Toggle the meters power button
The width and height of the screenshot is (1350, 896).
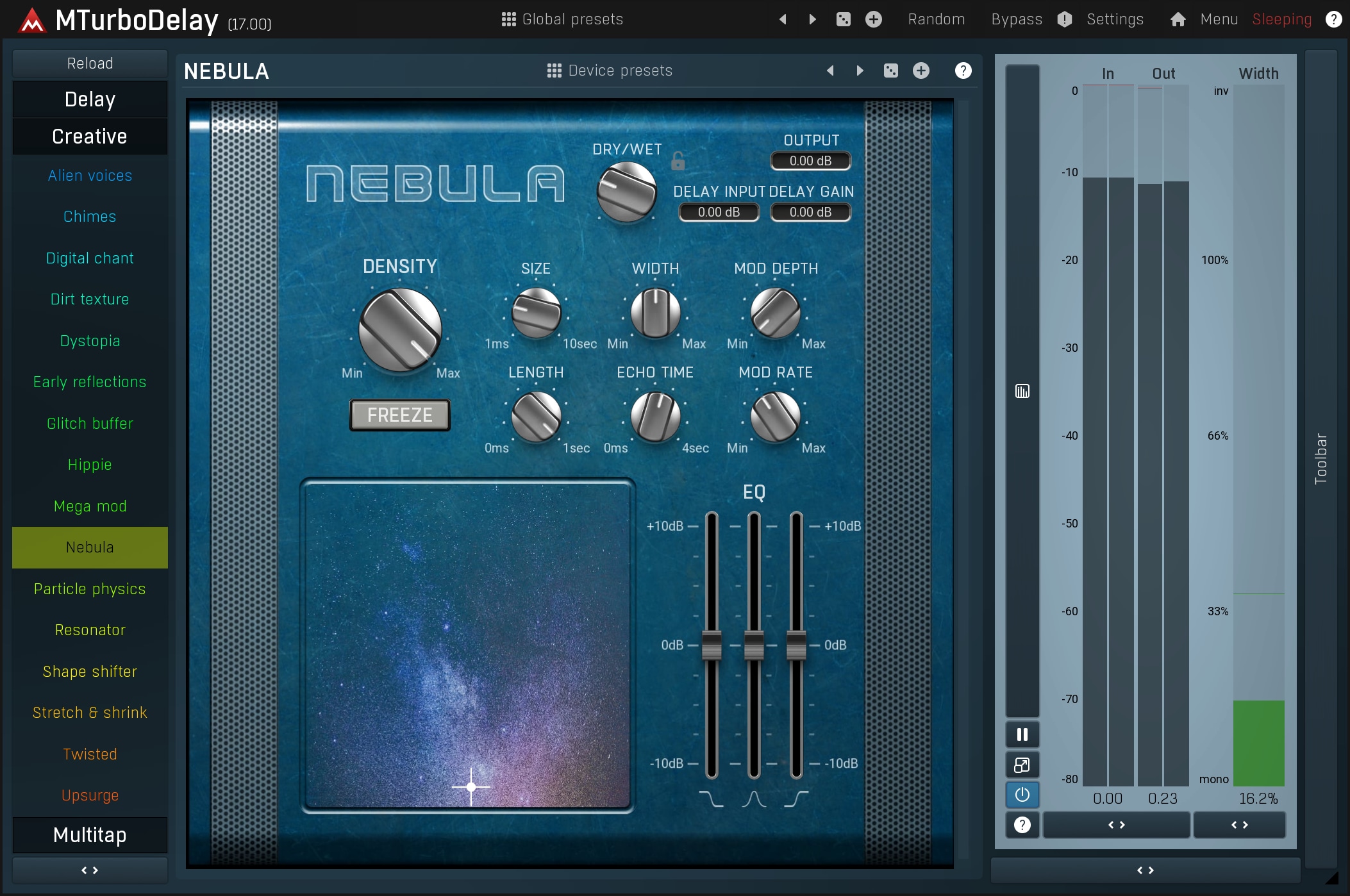pyautogui.click(x=1022, y=795)
